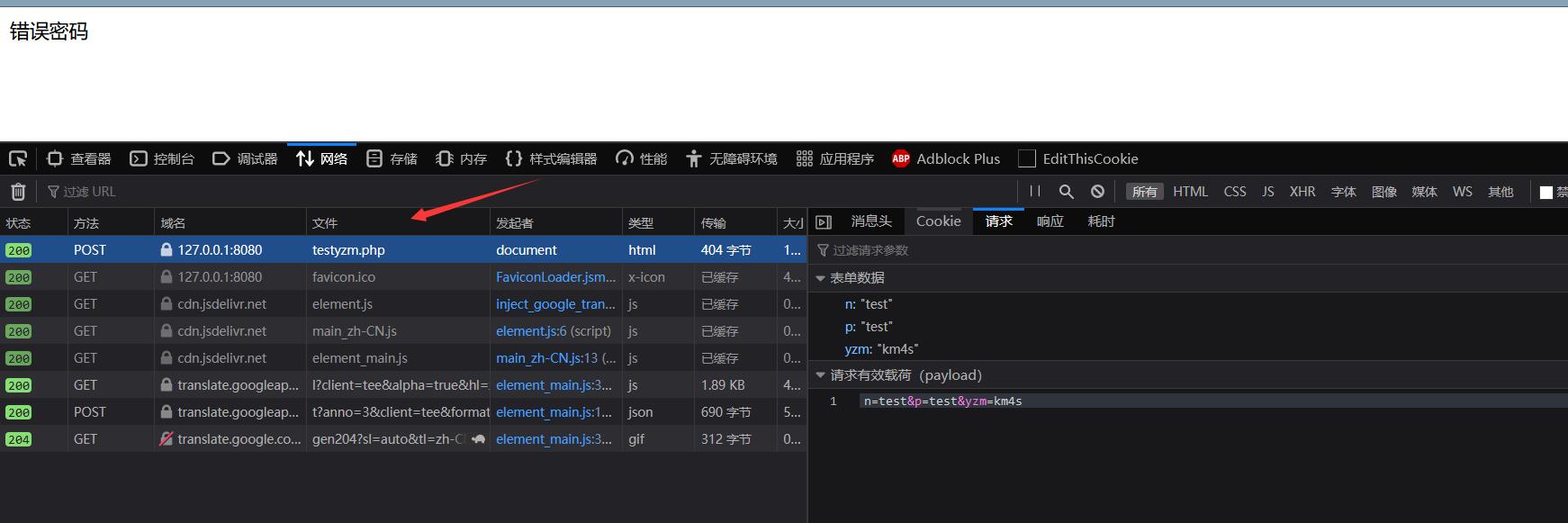Image resolution: width=1568 pixels, height=523 pixels.
Task: Switch to 耗时 timings tab
Action: (1101, 221)
